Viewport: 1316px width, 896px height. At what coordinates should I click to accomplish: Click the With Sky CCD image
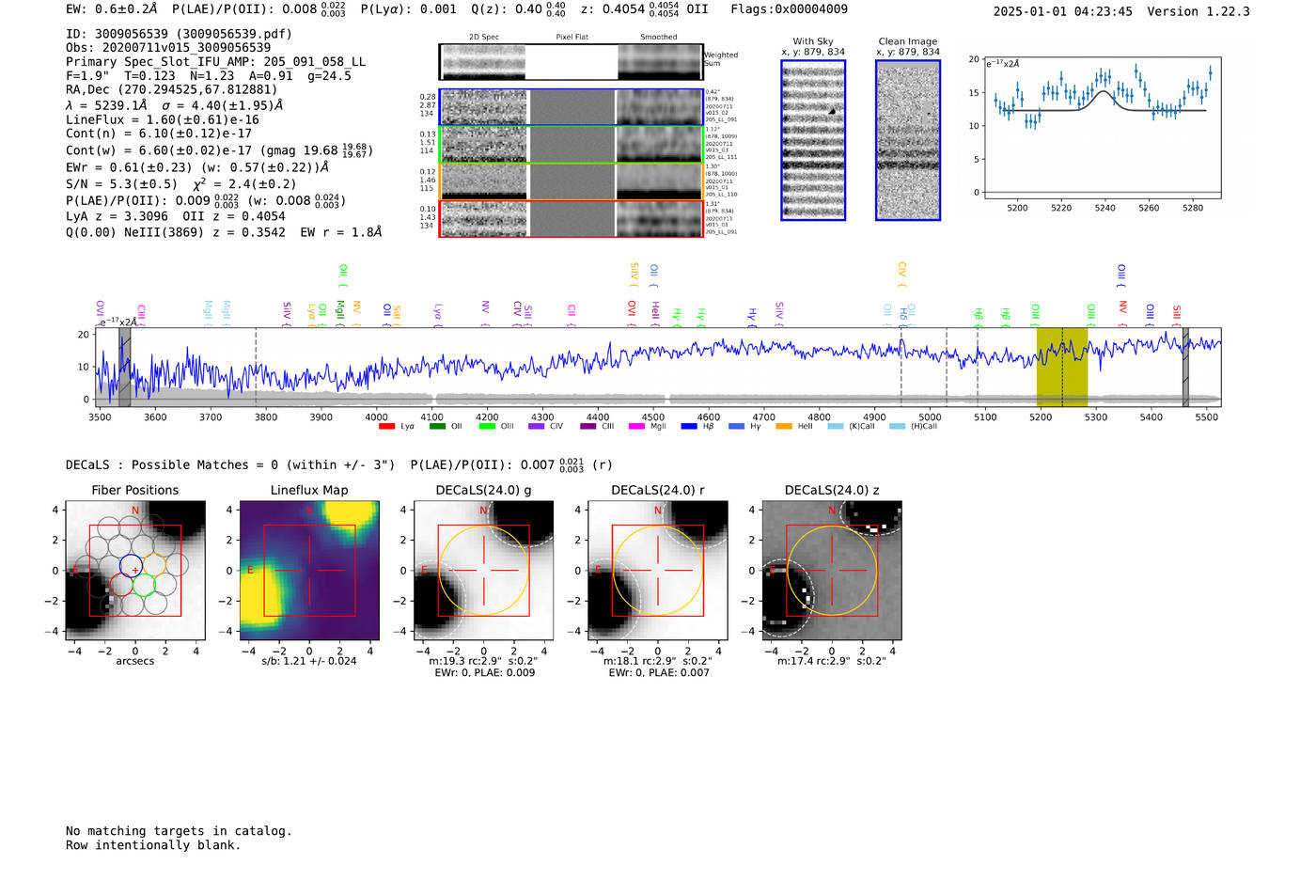coord(813,140)
